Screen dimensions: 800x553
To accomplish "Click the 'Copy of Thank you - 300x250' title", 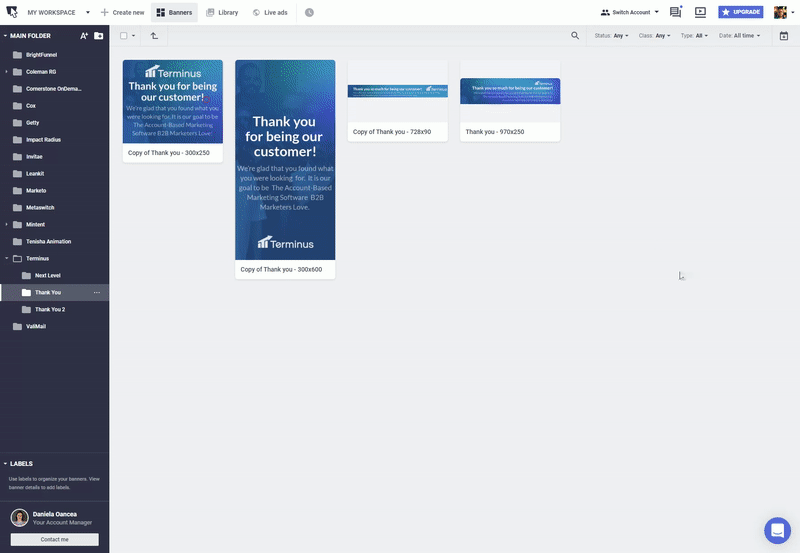I will coord(169,153).
